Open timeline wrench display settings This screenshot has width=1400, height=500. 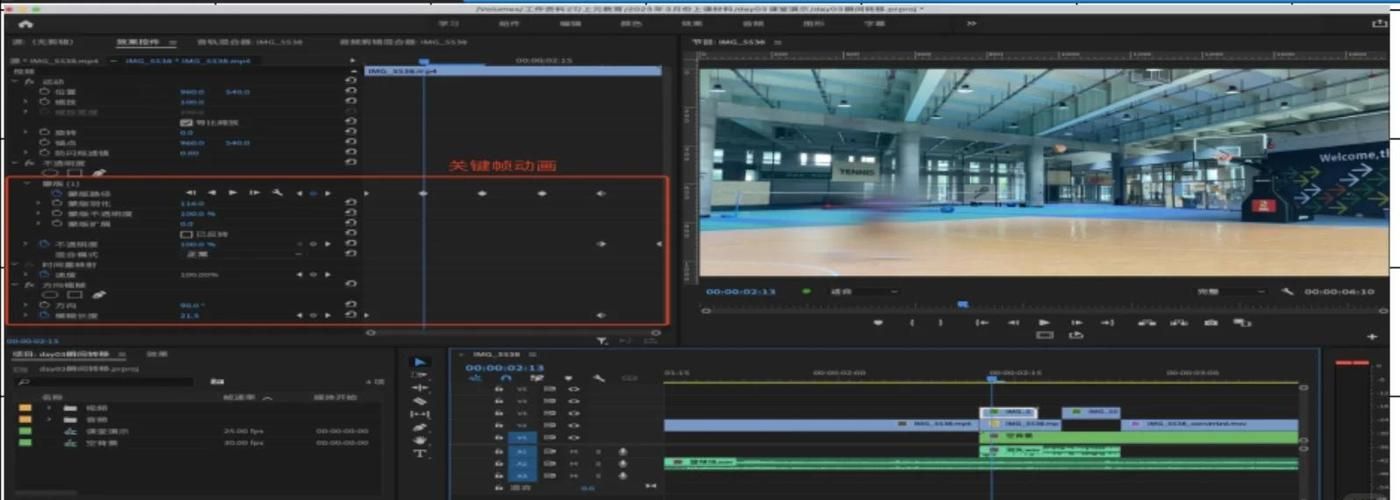click(x=599, y=379)
